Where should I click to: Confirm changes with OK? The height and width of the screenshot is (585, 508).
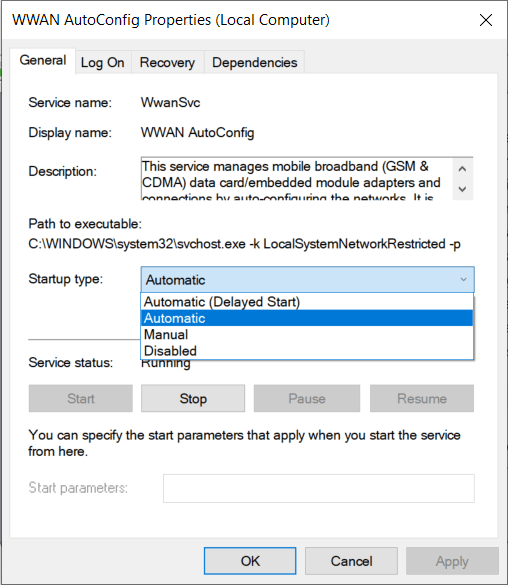tap(250, 561)
